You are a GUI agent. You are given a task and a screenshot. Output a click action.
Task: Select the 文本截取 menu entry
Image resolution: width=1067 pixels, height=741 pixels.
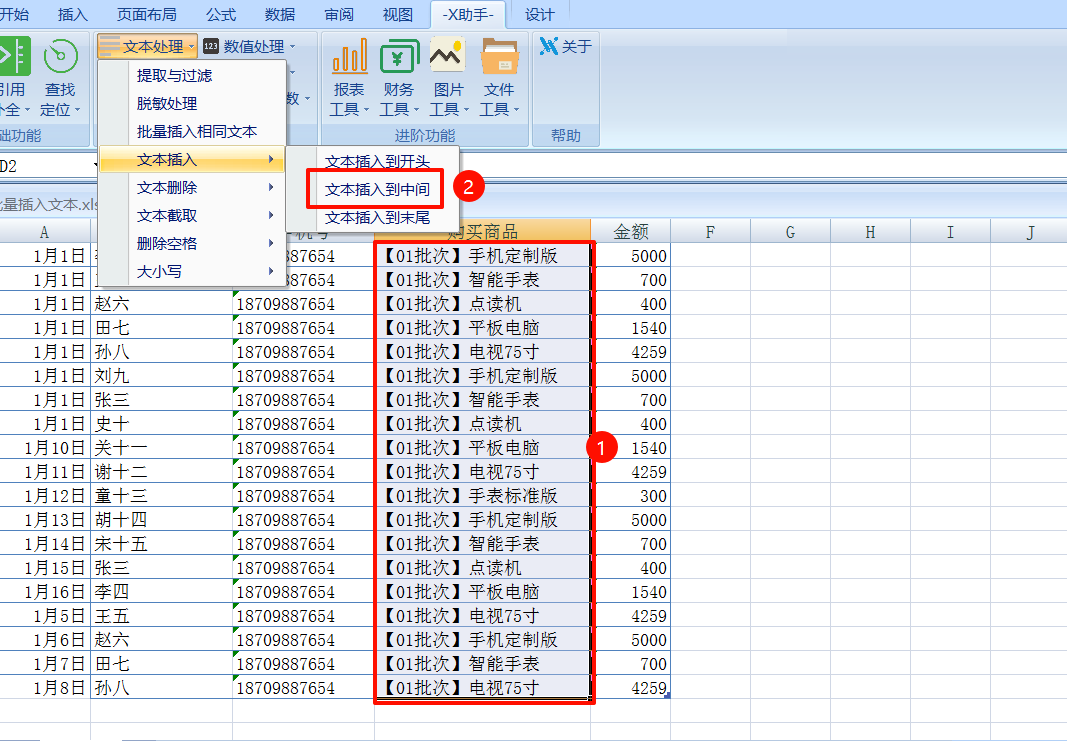(193, 215)
